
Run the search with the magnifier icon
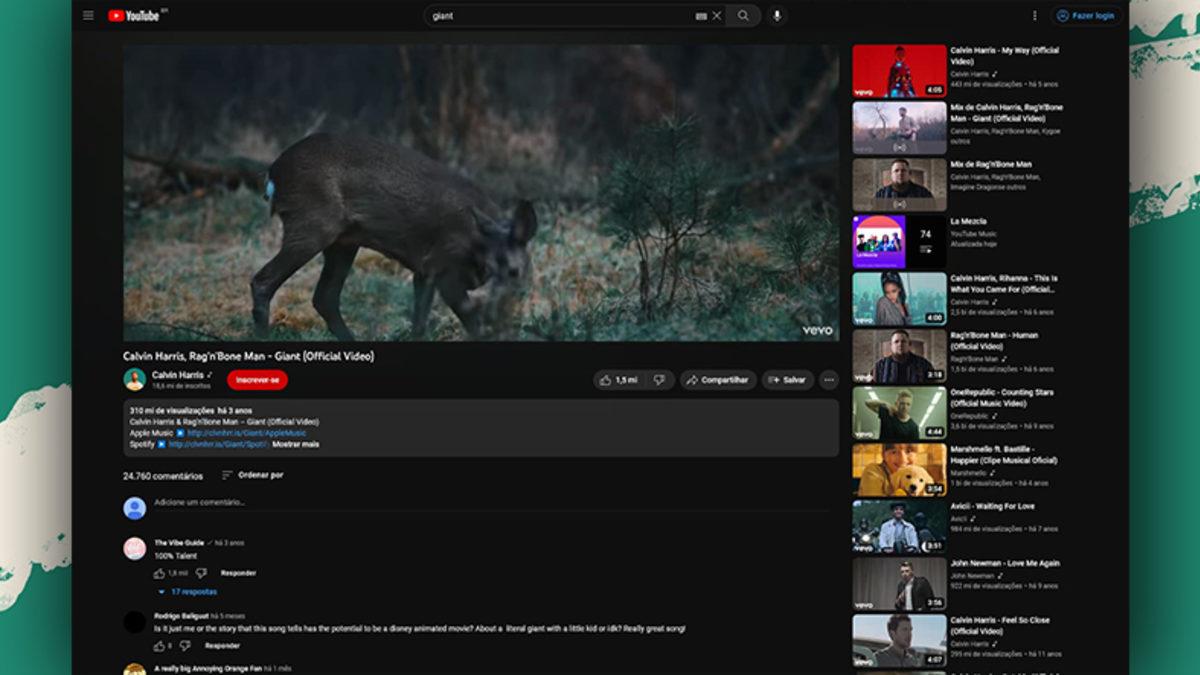[742, 16]
